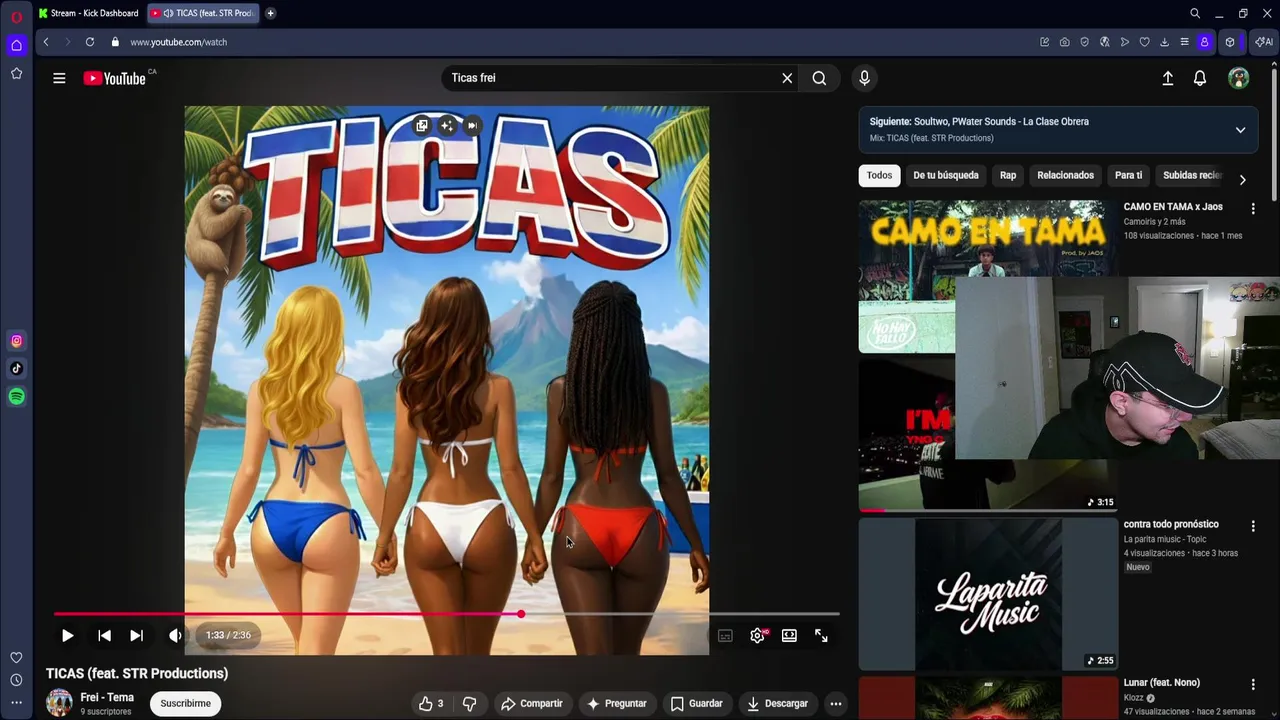This screenshot has width=1280, height=720.
Task: Start voice search with the microphone icon
Action: [865, 78]
